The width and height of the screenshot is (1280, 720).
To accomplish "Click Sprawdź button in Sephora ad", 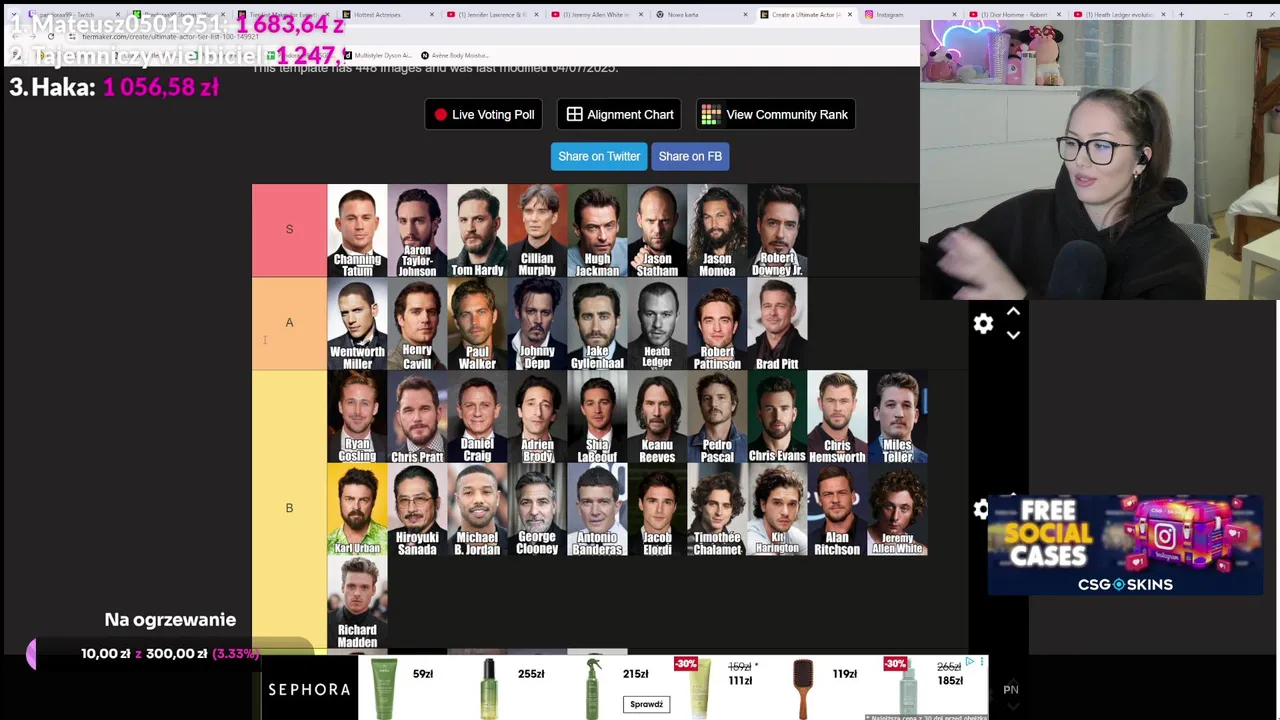I will pyautogui.click(x=646, y=704).
